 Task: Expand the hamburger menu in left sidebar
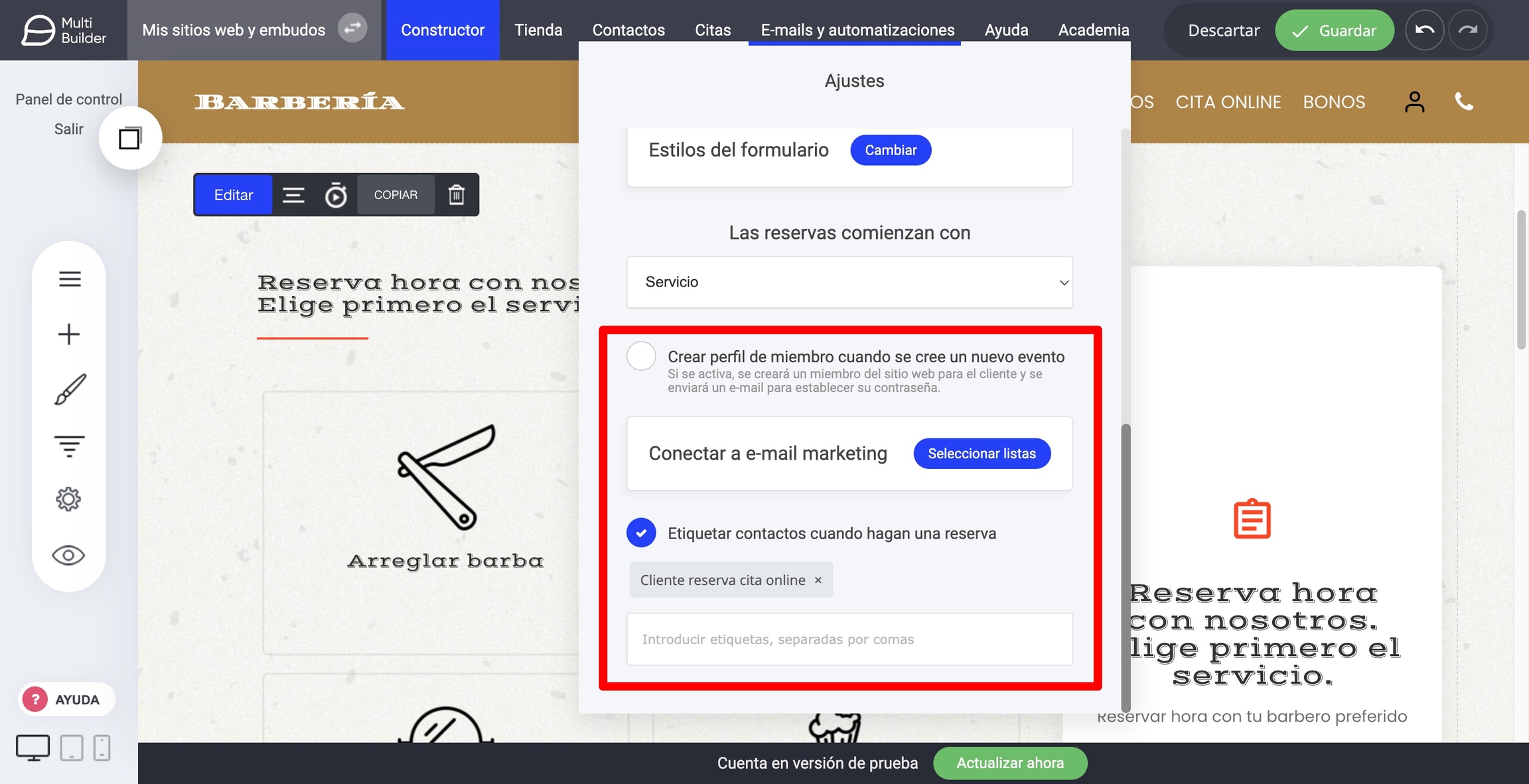(70, 279)
